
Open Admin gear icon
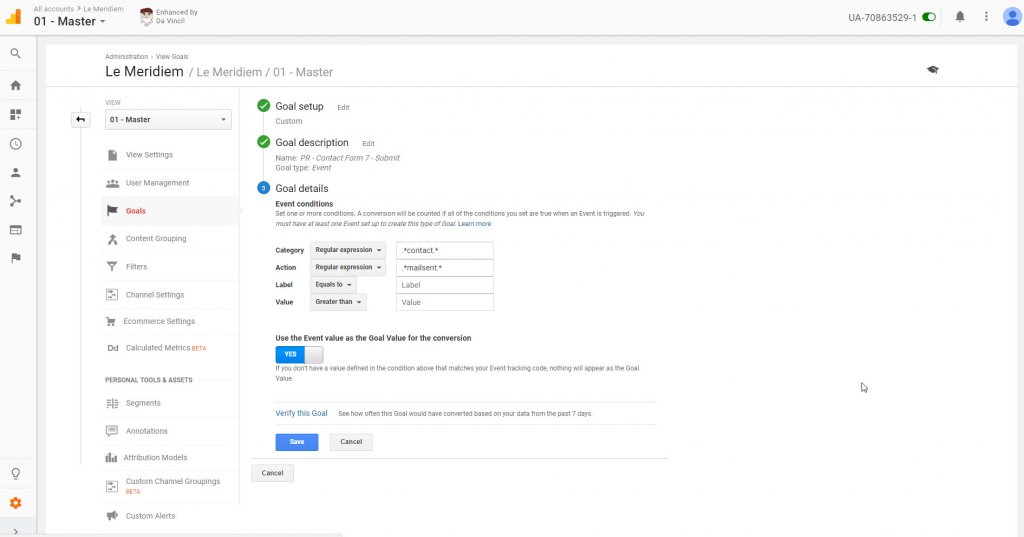(x=16, y=503)
